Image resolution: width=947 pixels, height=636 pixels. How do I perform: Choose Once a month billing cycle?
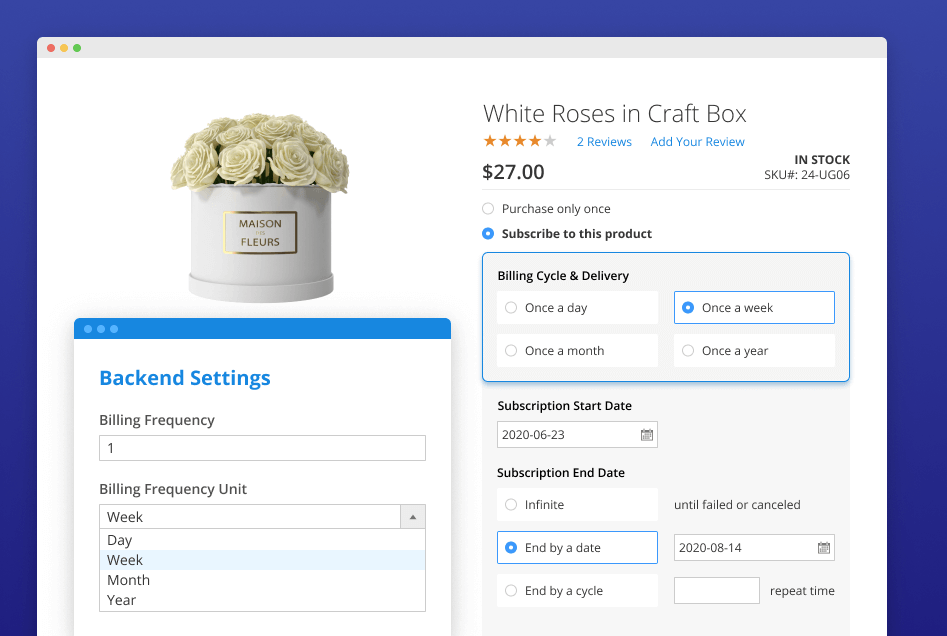pyautogui.click(x=512, y=351)
